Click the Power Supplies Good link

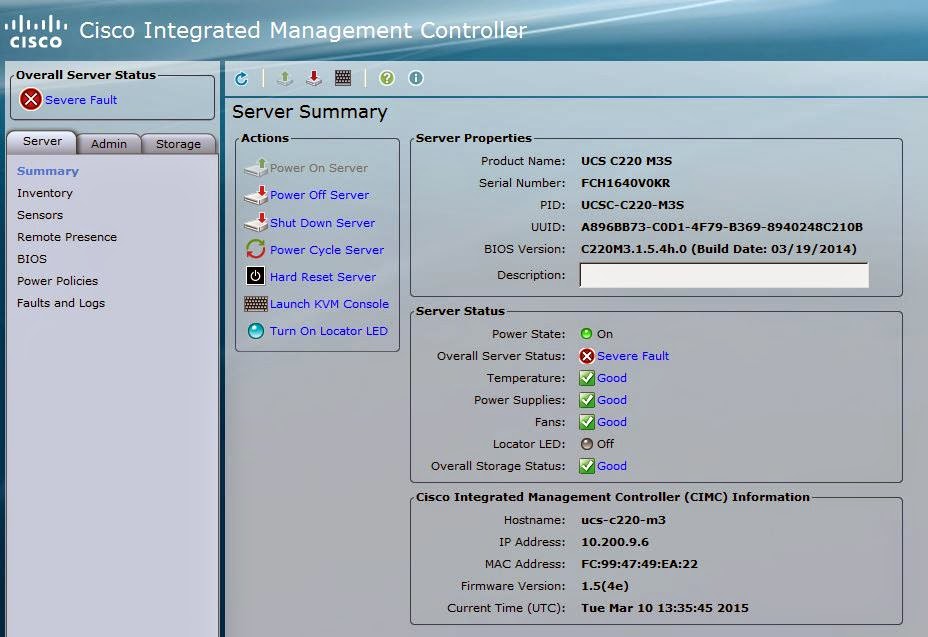[x=611, y=400]
